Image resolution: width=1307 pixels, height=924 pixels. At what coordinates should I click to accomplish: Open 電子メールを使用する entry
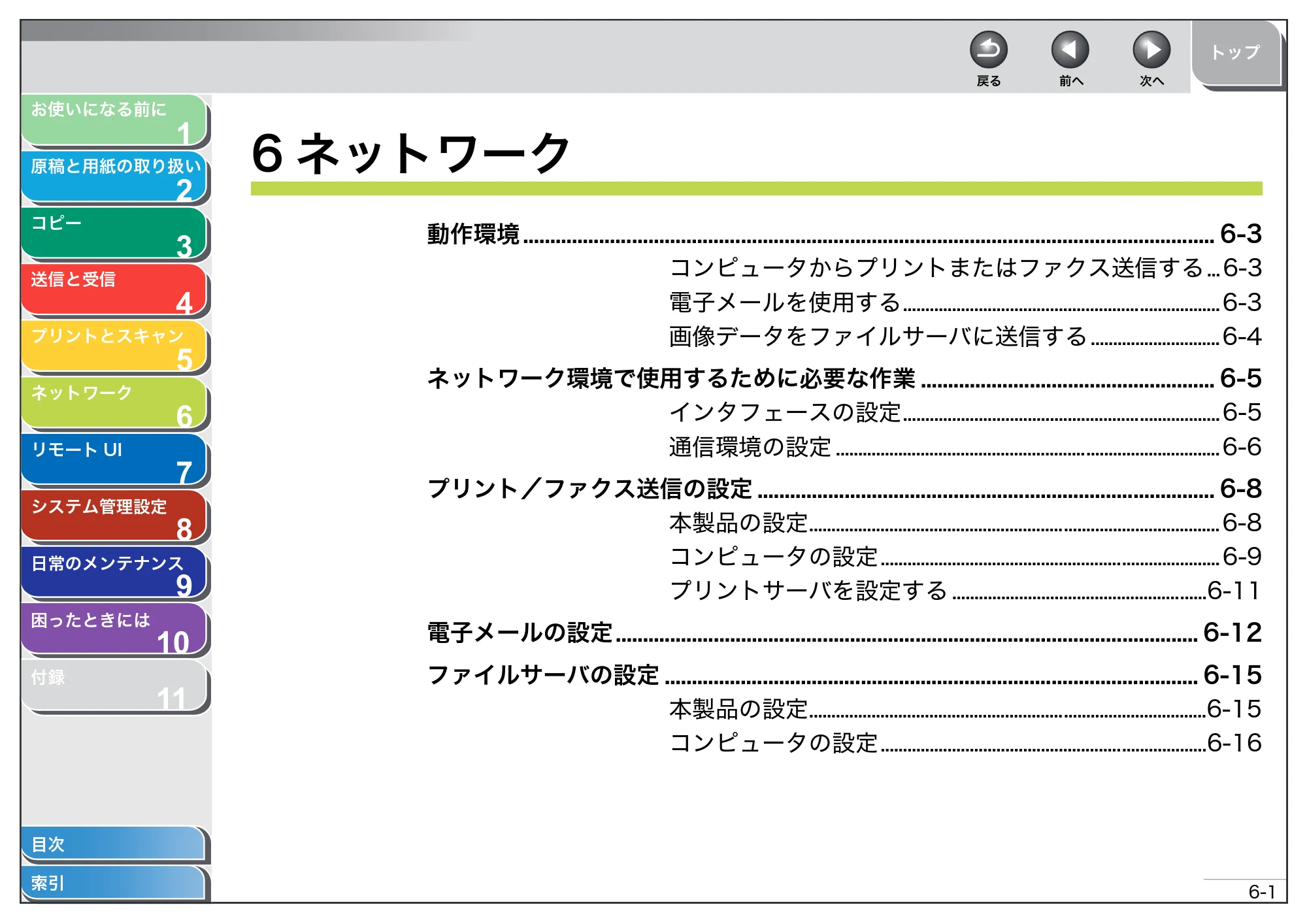tap(965, 302)
